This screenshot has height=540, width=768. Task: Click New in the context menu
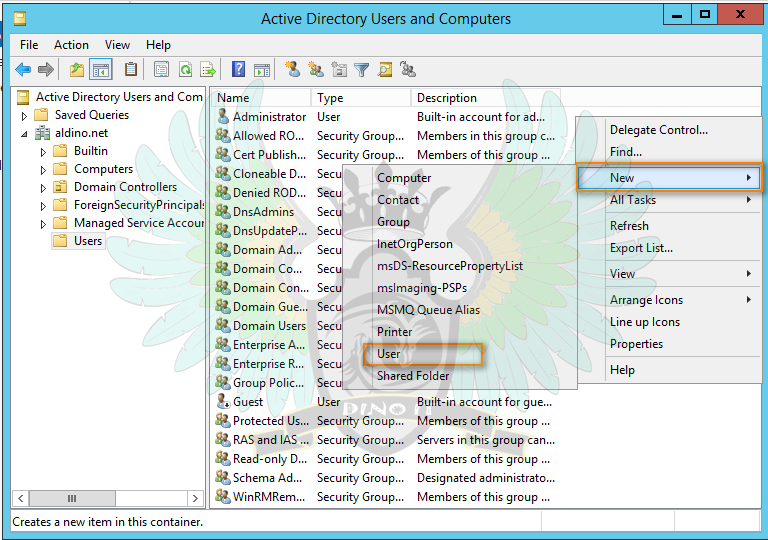pyautogui.click(x=669, y=177)
